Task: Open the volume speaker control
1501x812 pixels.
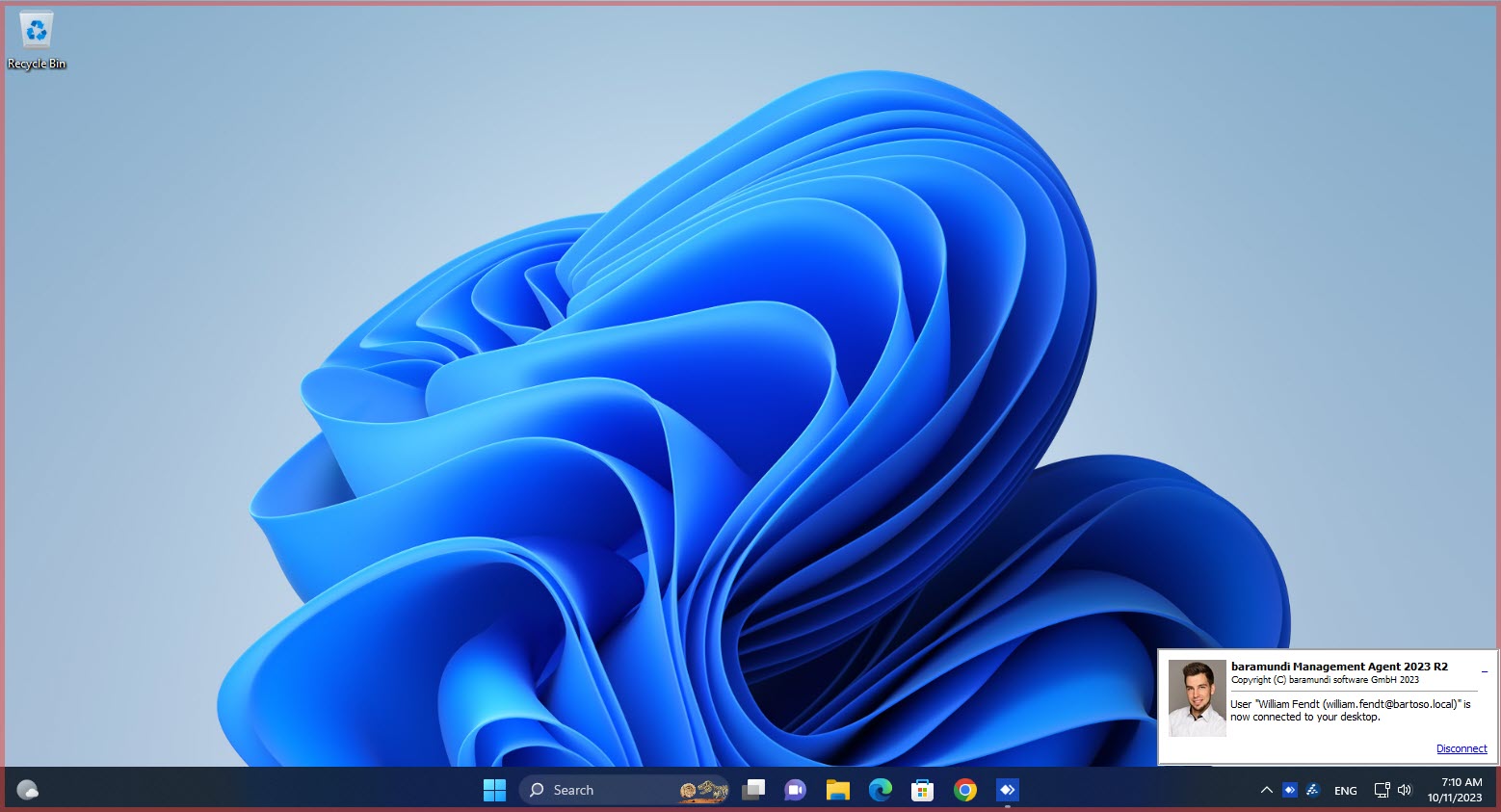Action: (x=1404, y=790)
